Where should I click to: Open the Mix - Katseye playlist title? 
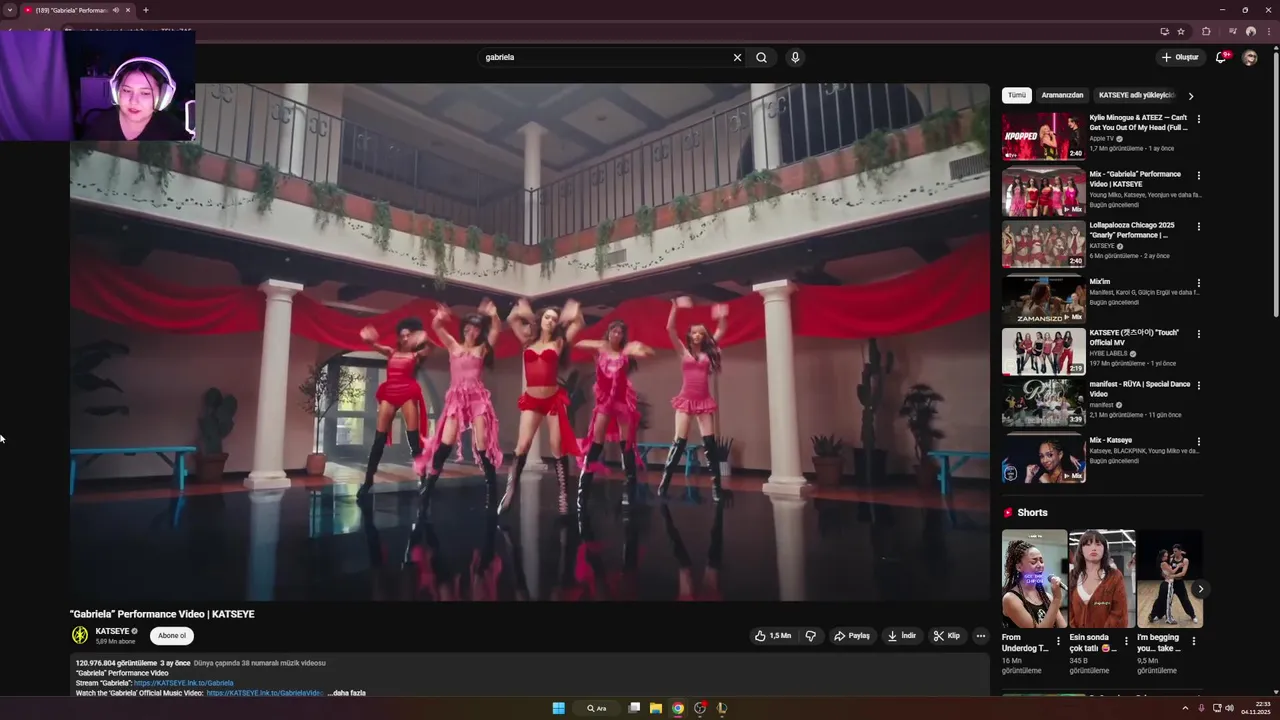coord(1111,440)
